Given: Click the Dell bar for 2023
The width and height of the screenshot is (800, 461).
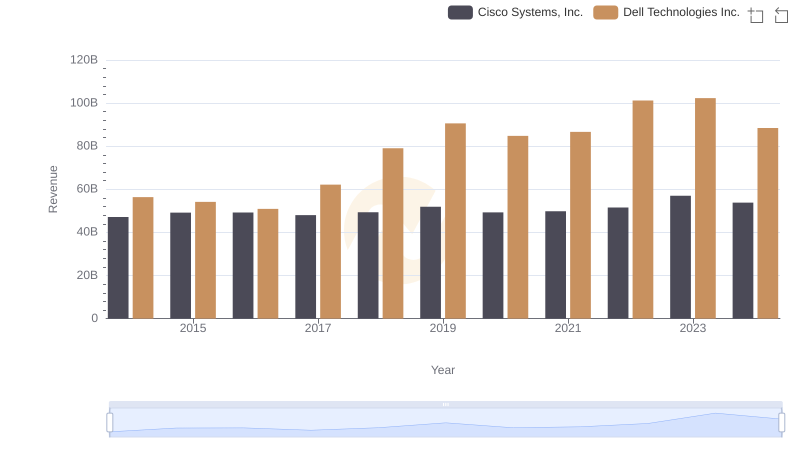Looking at the screenshot, I should [x=705, y=208].
